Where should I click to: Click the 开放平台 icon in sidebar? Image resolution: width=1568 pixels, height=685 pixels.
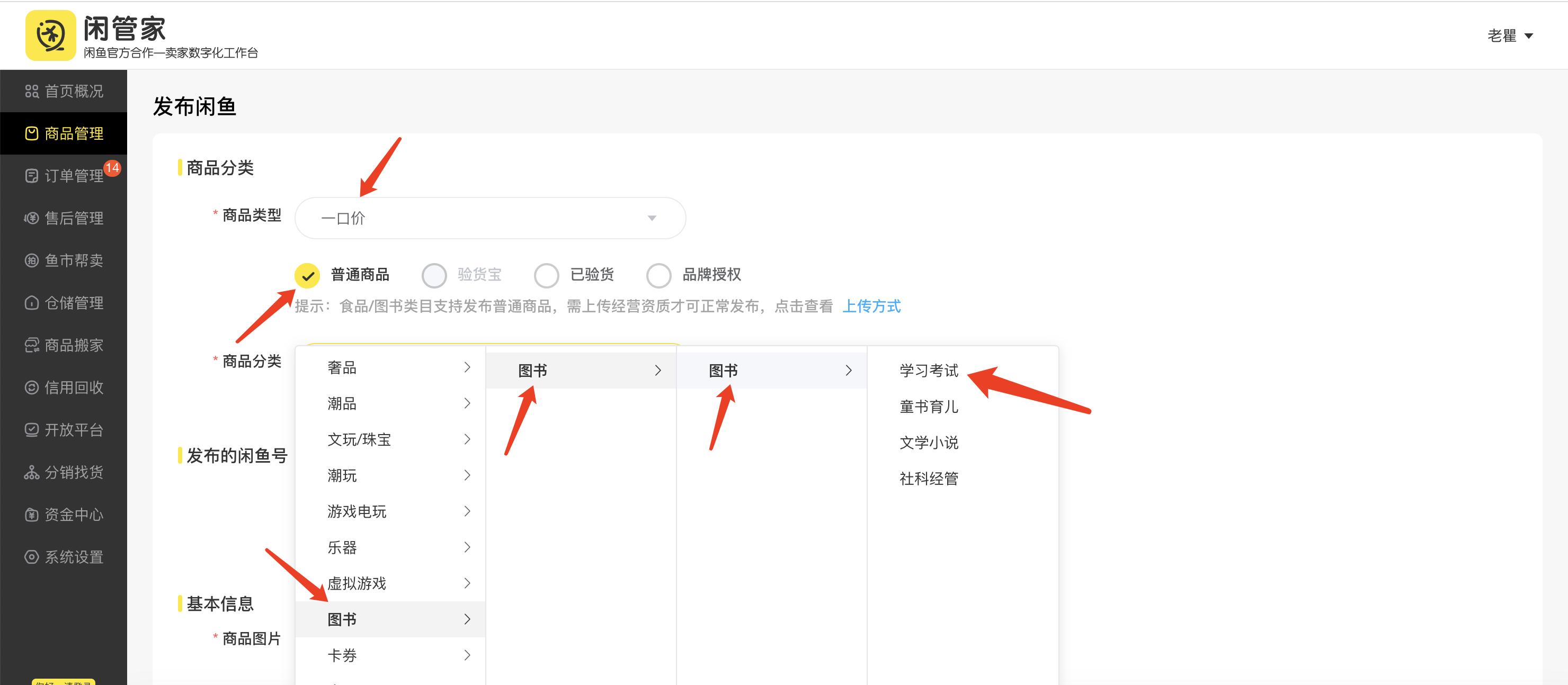(32, 430)
